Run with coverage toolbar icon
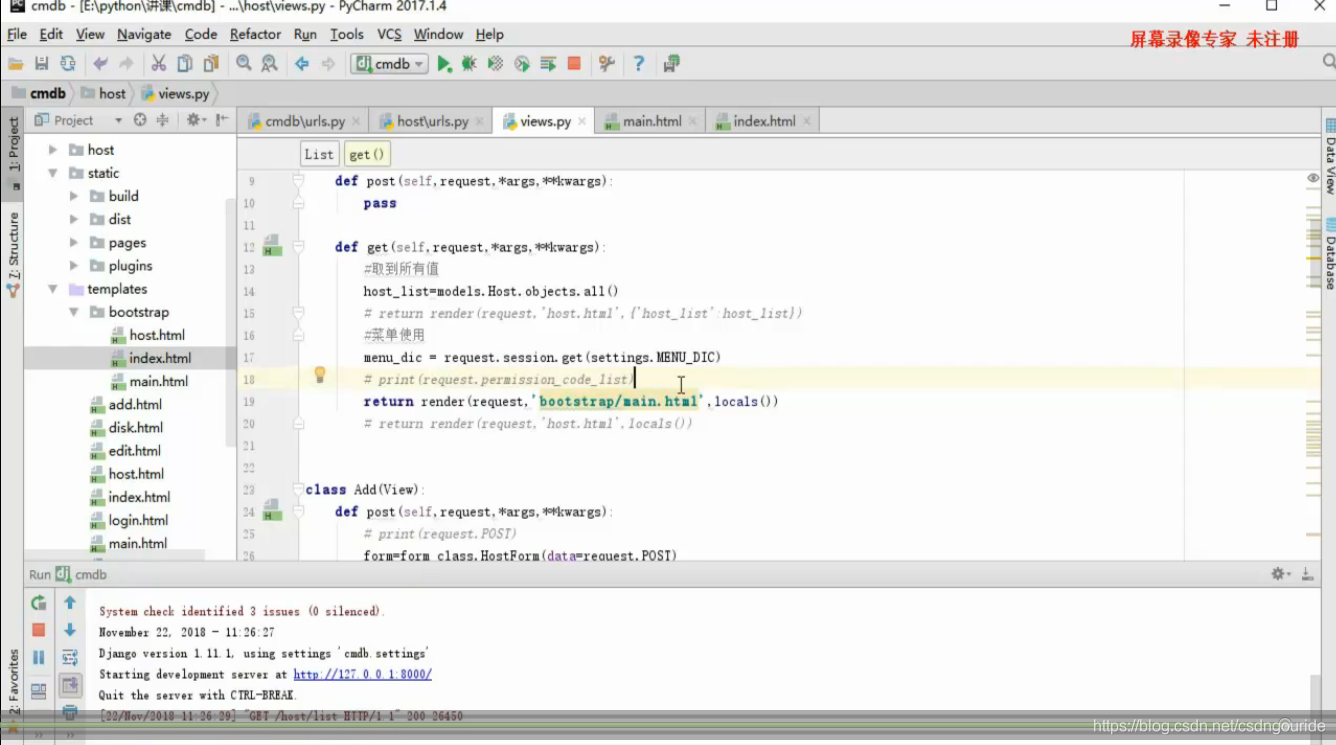The image size is (1336, 745). click(x=495, y=64)
